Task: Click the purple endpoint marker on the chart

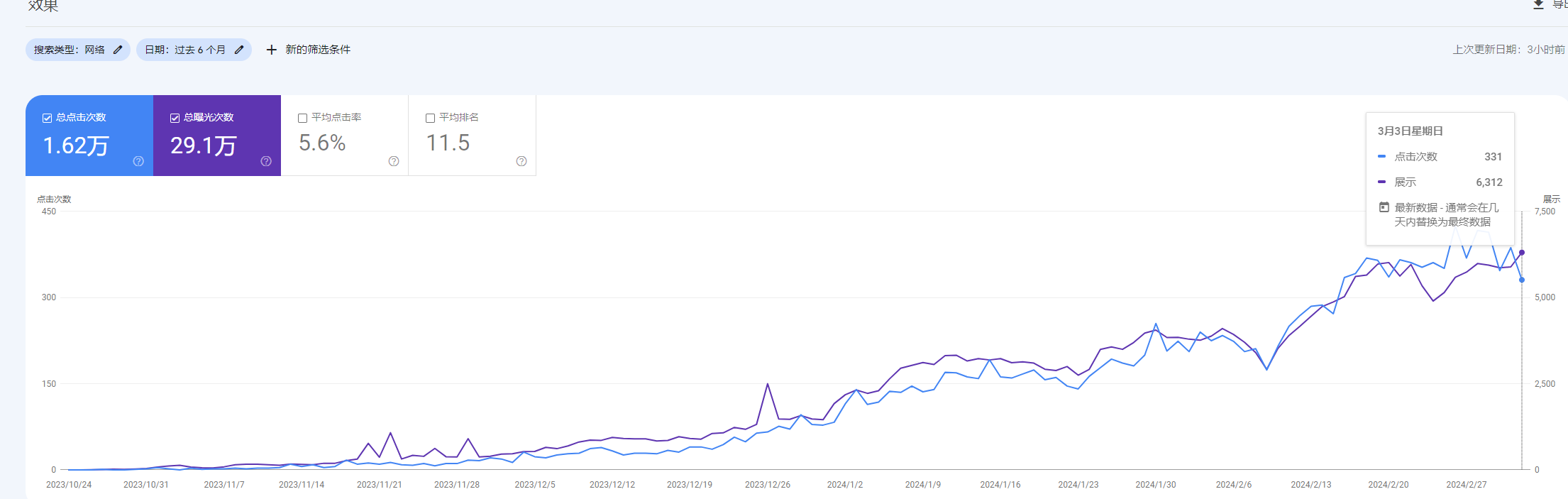Action: coord(1521,253)
